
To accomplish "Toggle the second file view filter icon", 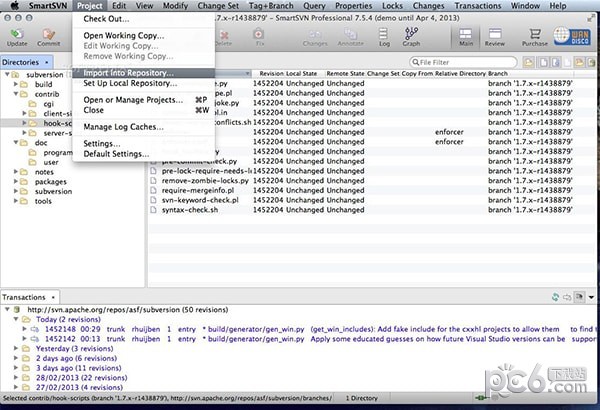I will [x=543, y=62].
